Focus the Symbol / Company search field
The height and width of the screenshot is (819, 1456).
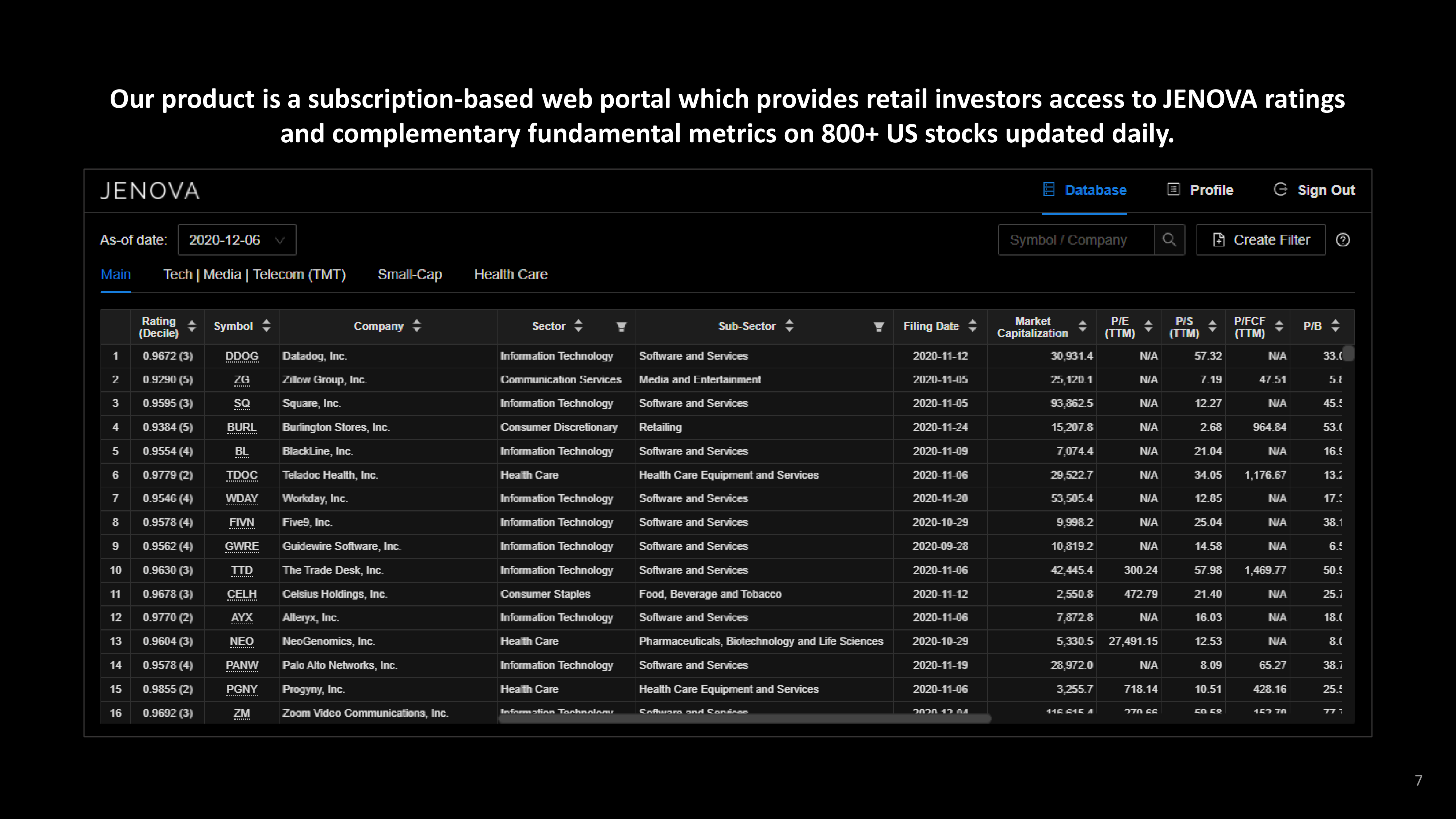point(1076,240)
